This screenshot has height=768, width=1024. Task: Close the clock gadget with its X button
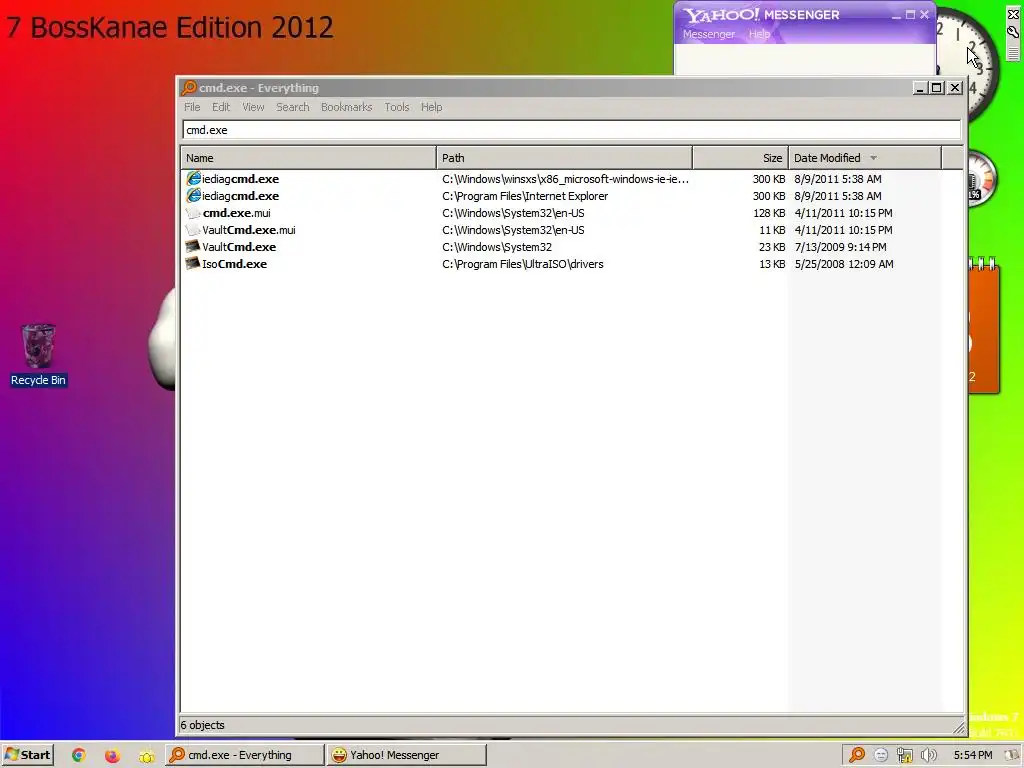click(x=1014, y=14)
